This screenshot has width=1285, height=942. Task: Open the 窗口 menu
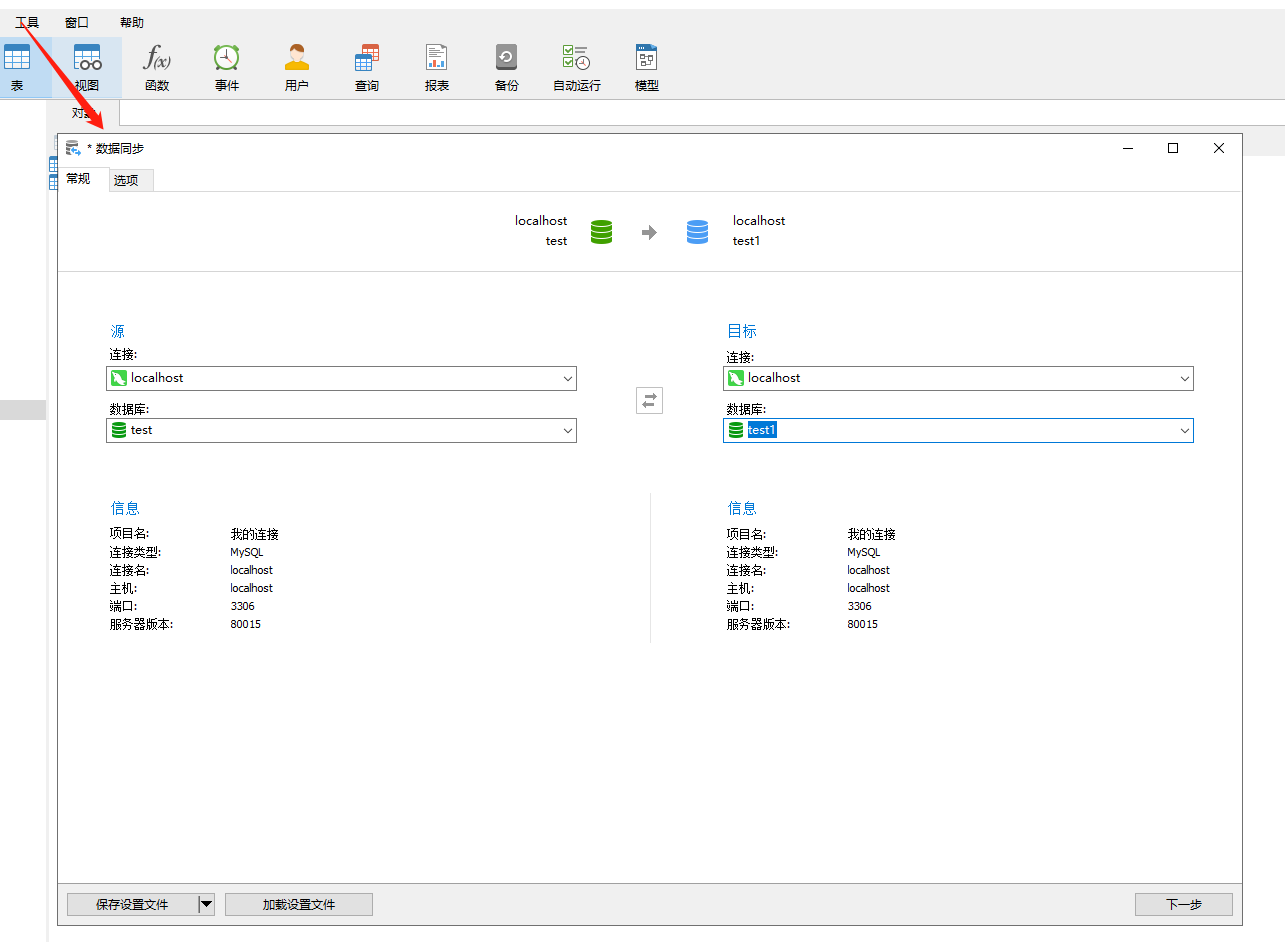(77, 22)
